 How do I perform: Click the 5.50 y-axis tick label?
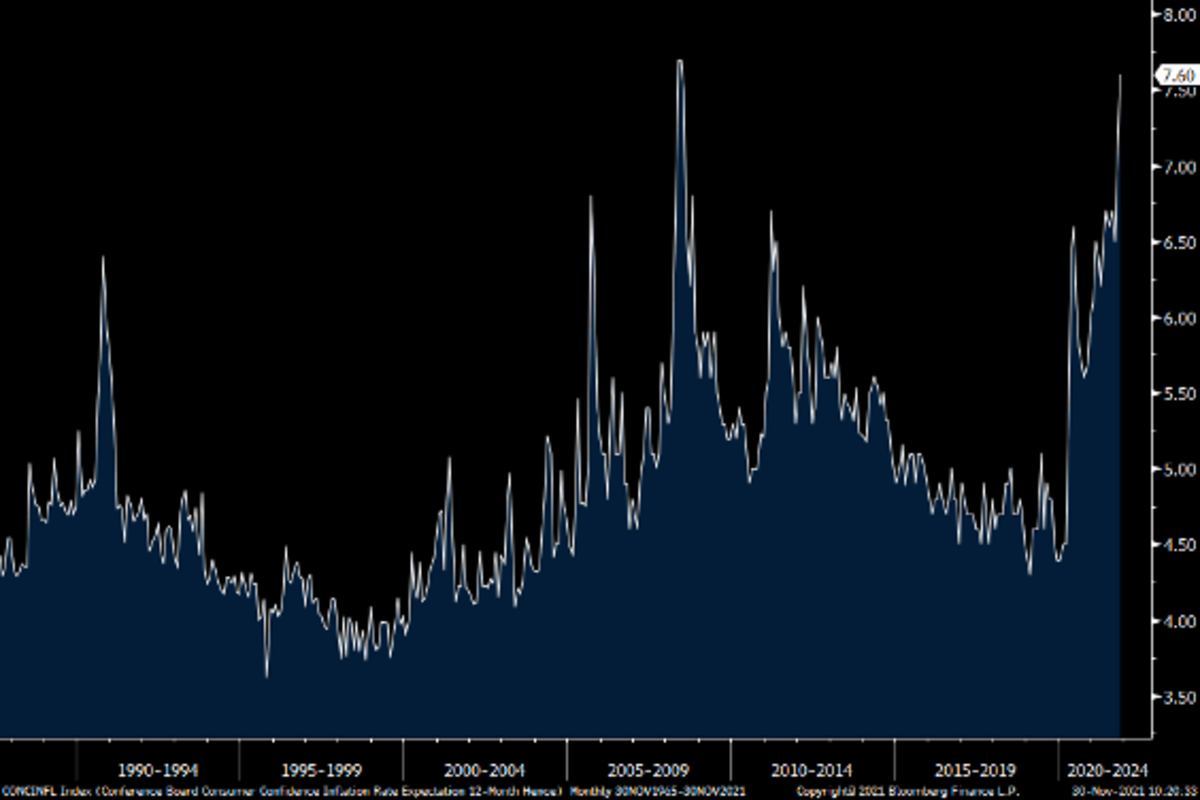1177,394
